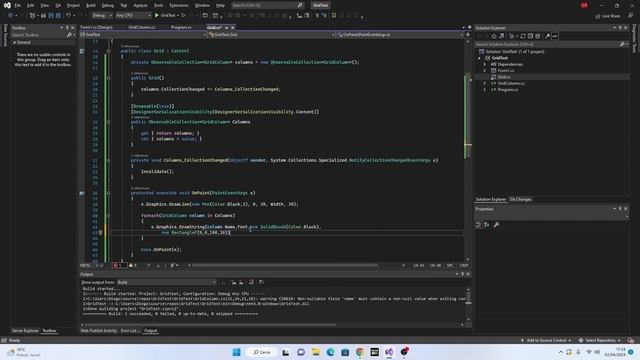Screen dimensions: 640x360
Task: Select Grid.cs in Solution Explorer
Action: pyautogui.click(x=504, y=77)
